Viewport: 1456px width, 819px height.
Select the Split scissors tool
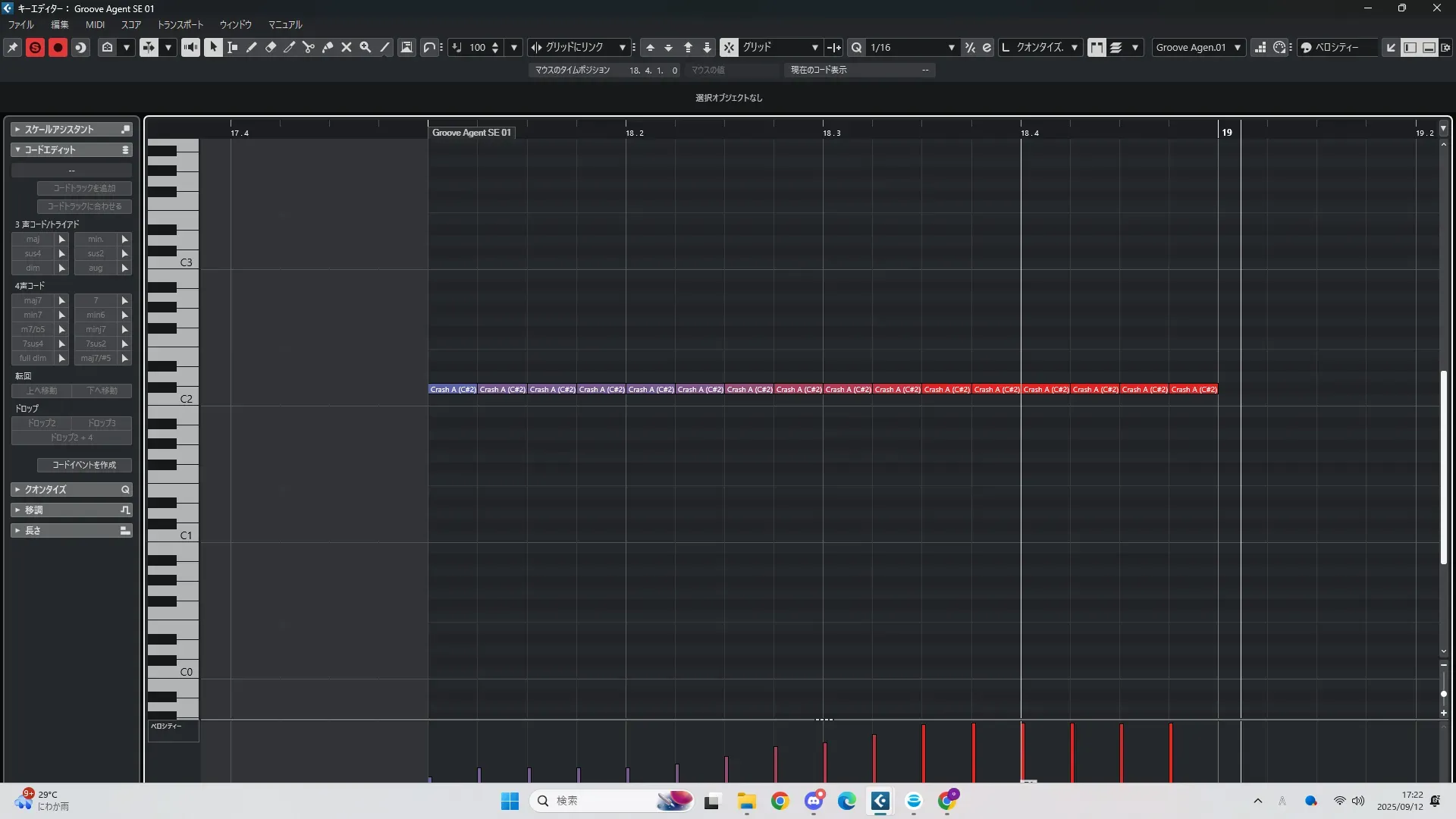309,47
